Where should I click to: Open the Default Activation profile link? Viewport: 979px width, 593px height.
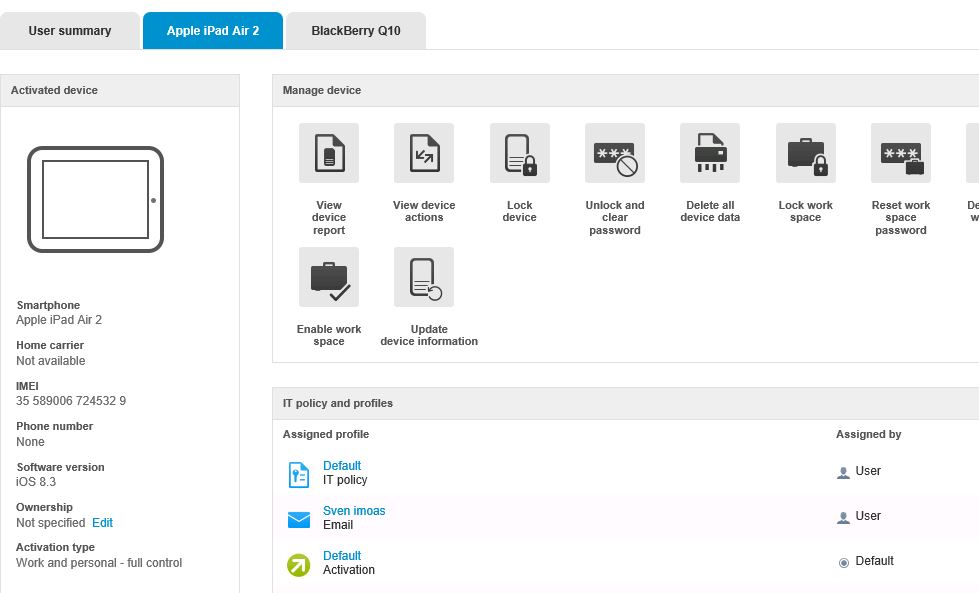[x=342, y=556]
